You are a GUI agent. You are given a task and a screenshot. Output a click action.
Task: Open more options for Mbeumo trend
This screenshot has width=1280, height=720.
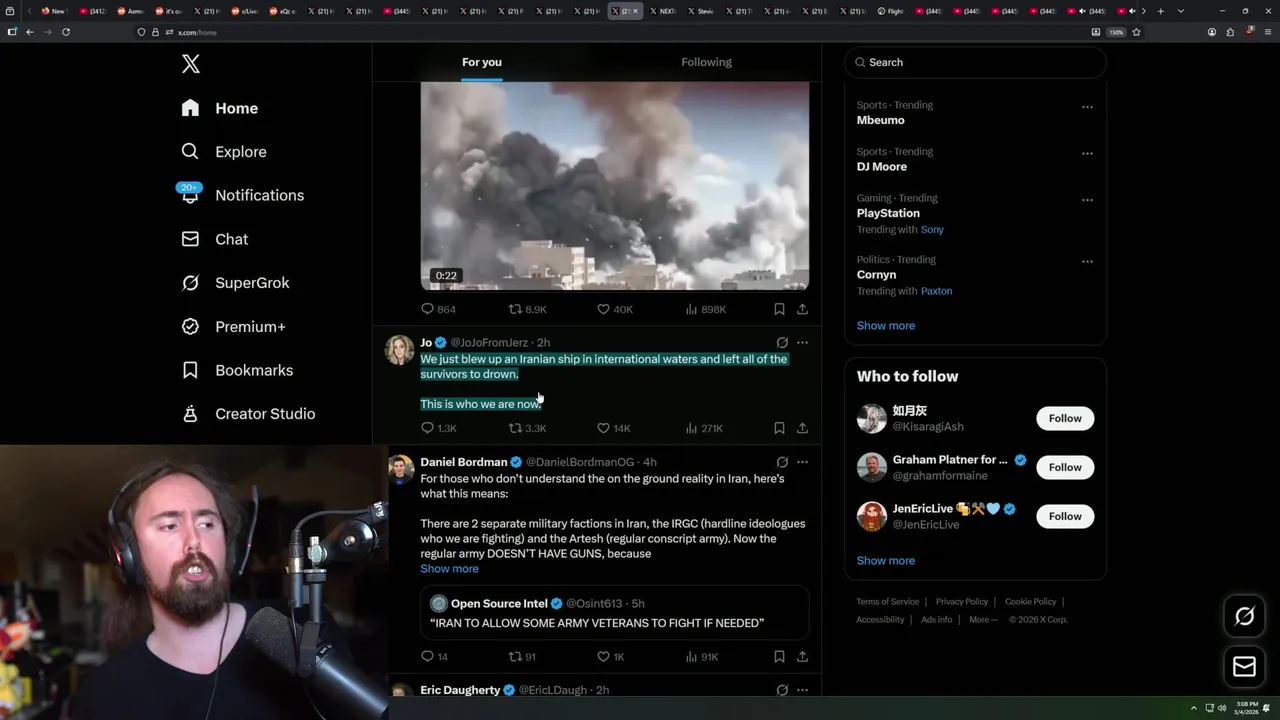pyautogui.click(x=1087, y=107)
